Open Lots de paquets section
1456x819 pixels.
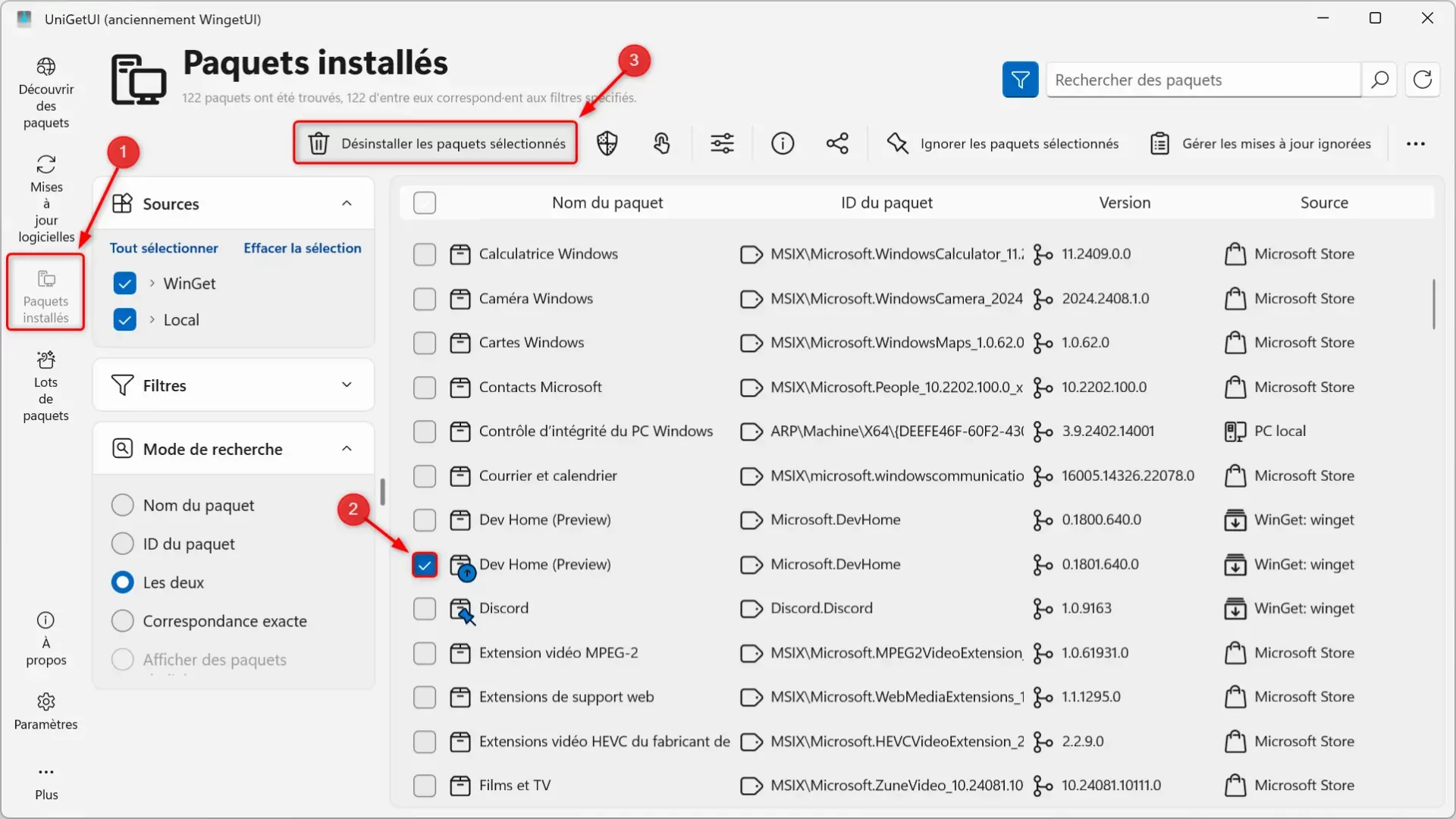[x=45, y=386]
